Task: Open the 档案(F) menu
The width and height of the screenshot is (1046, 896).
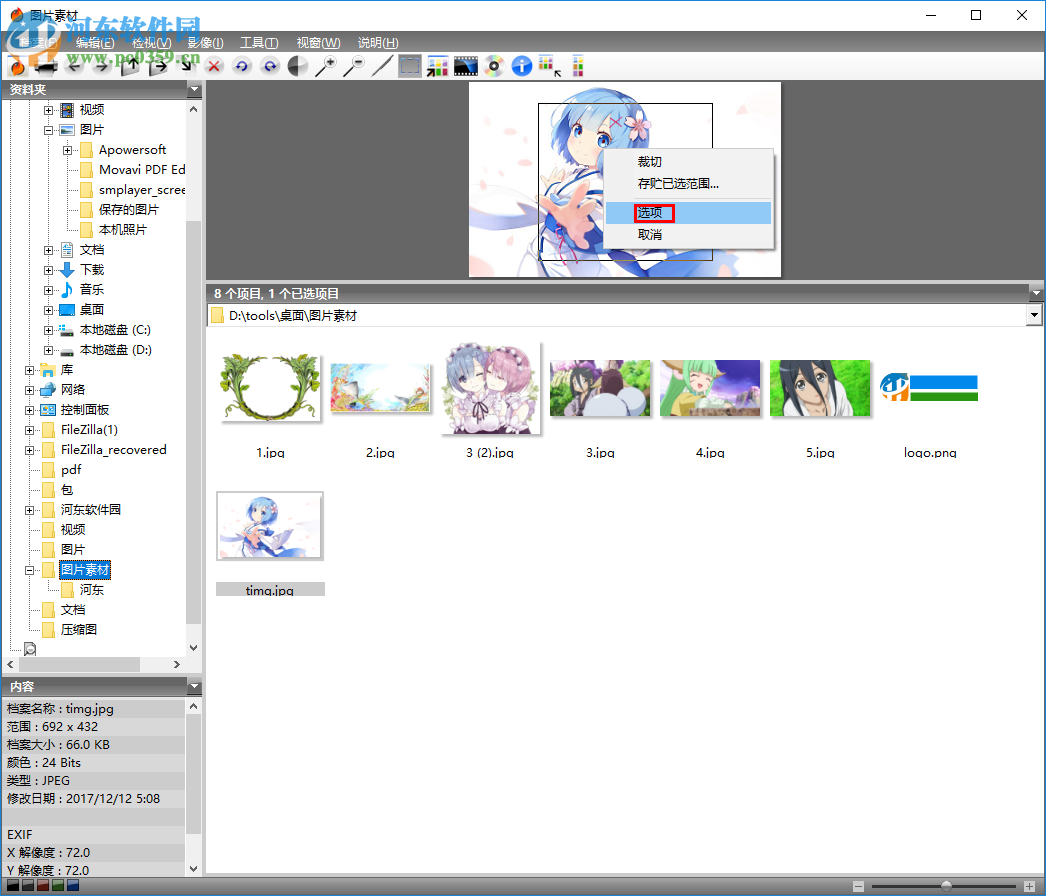Action: click(x=39, y=43)
